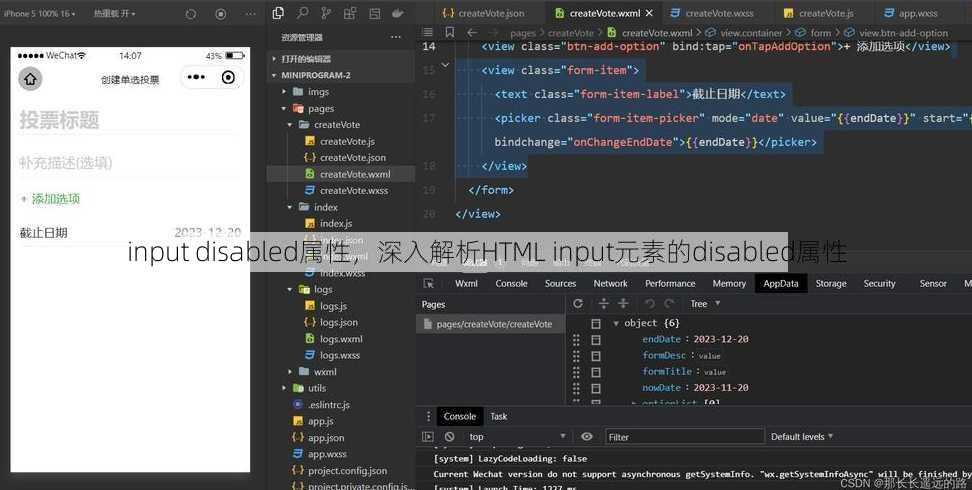Open the search magnifier in activity bar
This screenshot has width=972, height=490.
303,13
